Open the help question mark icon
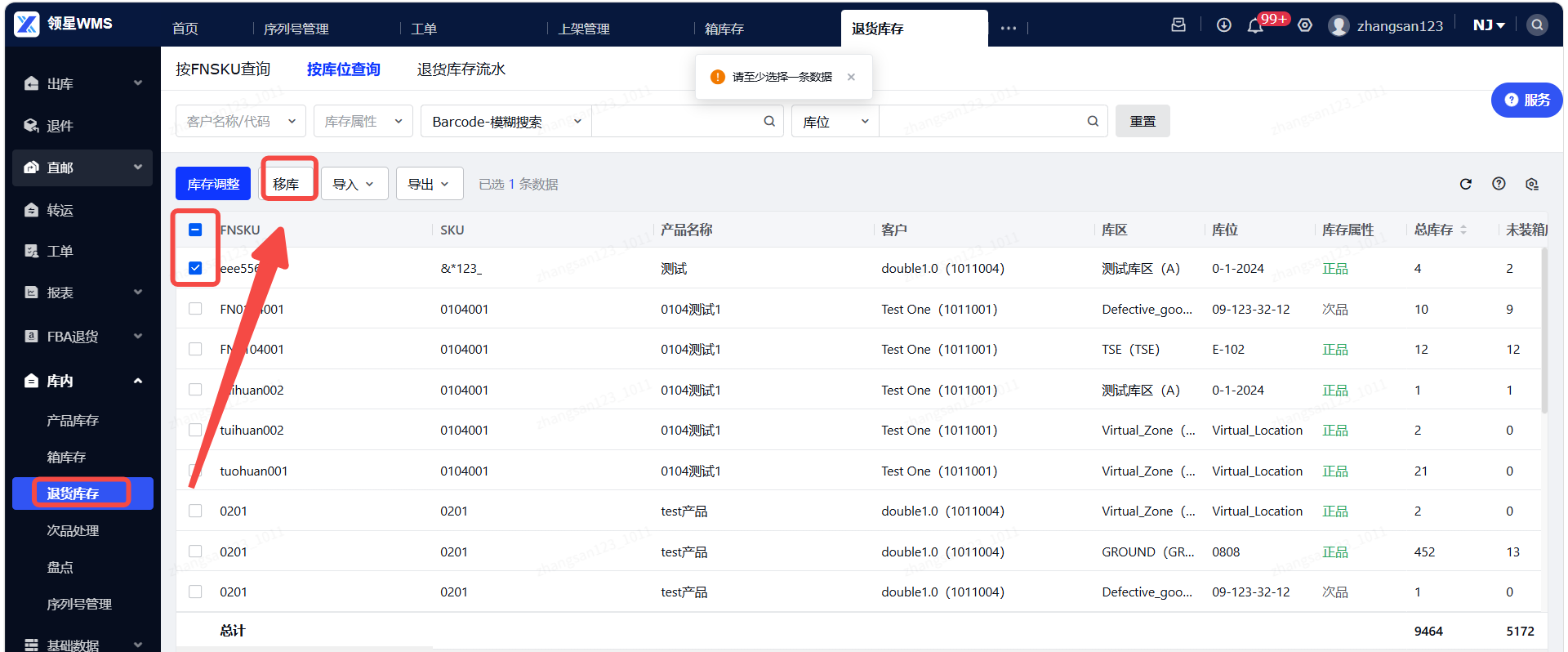This screenshot has width=1568, height=652. (1499, 184)
